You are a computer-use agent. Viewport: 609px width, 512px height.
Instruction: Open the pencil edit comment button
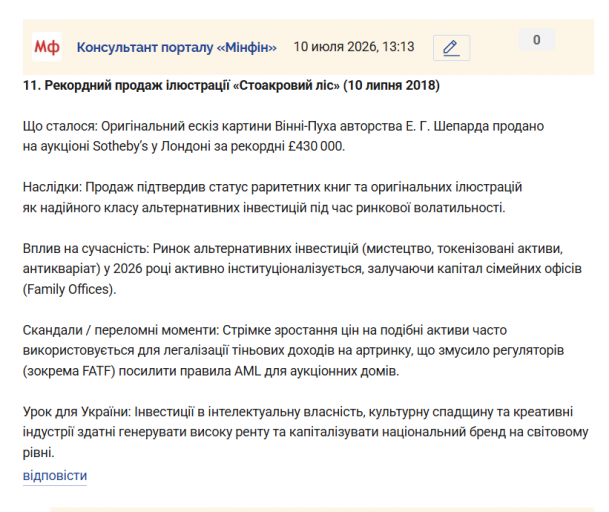[451, 48]
